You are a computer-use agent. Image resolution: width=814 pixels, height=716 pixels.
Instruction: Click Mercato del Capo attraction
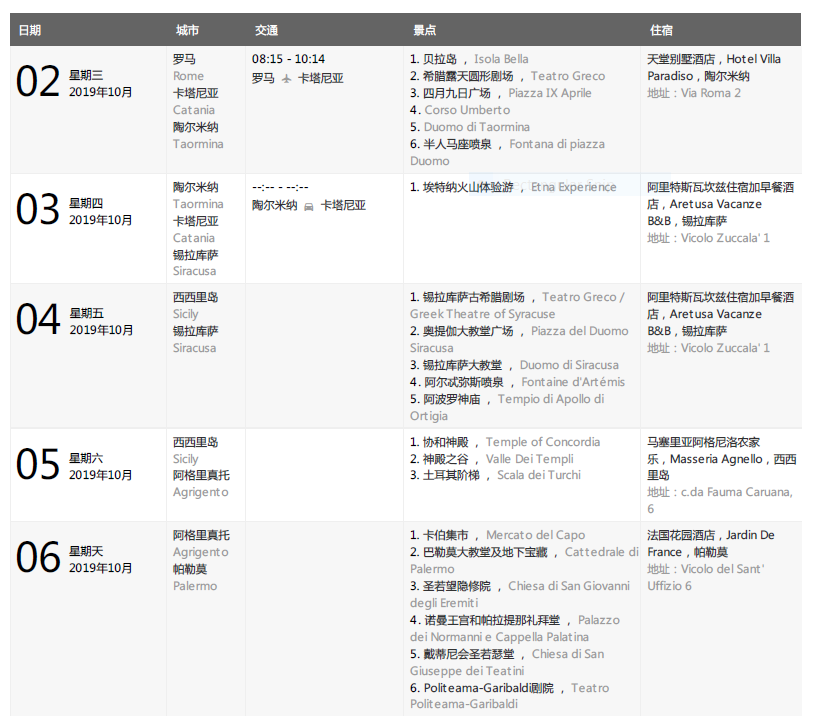pyautogui.click(x=549, y=535)
